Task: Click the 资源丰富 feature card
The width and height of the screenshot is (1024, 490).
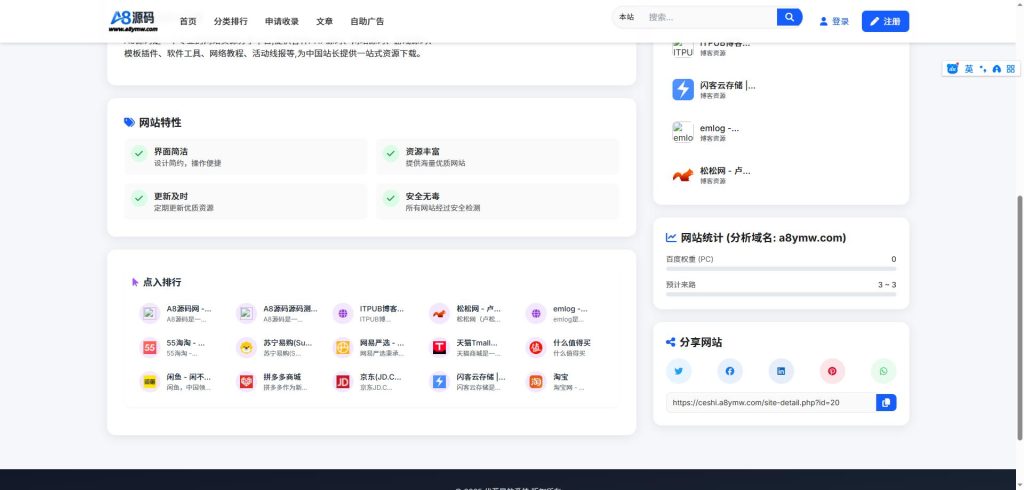Action: point(497,157)
